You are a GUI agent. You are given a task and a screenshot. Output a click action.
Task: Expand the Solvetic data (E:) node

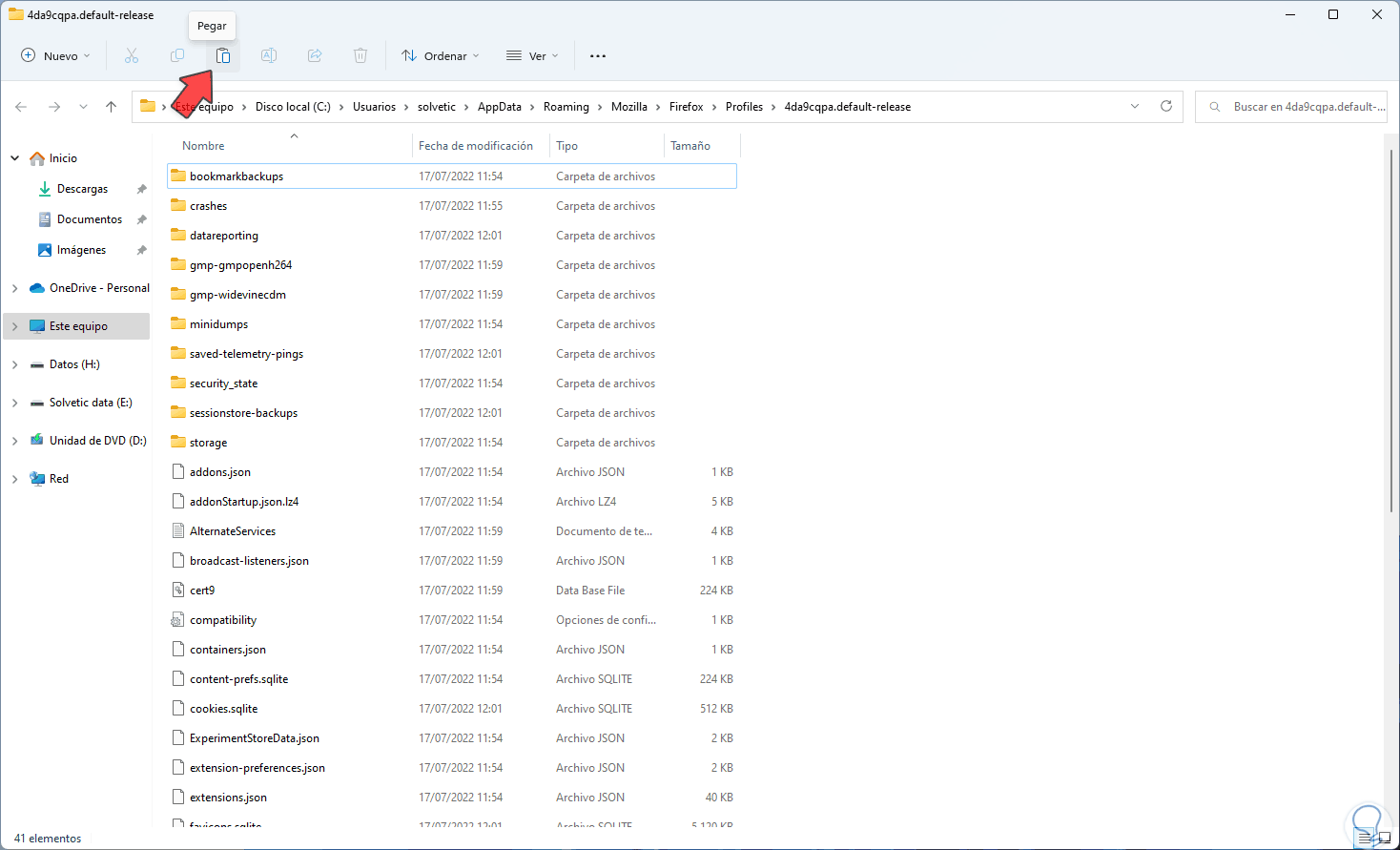(14, 403)
